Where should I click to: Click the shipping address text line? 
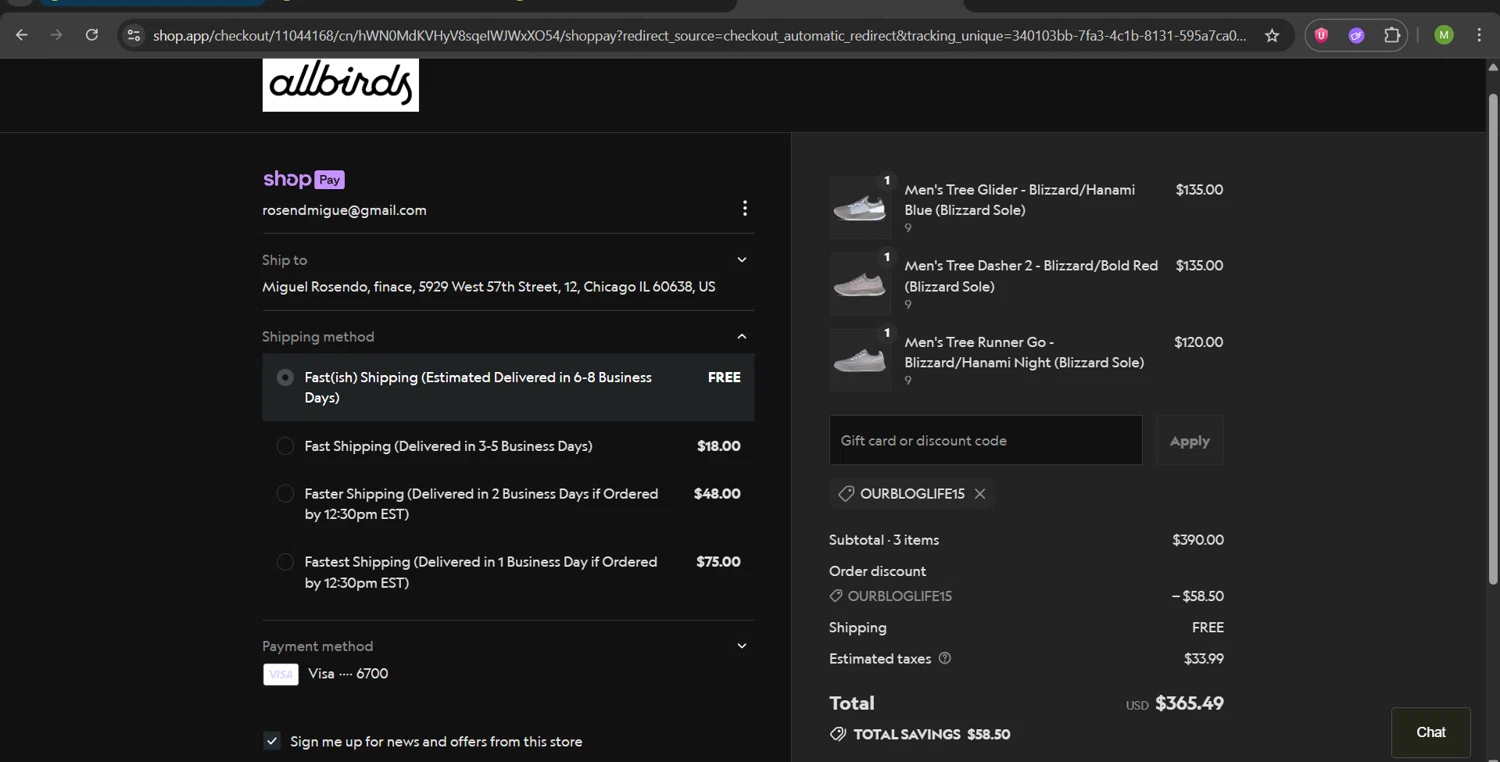pos(489,287)
